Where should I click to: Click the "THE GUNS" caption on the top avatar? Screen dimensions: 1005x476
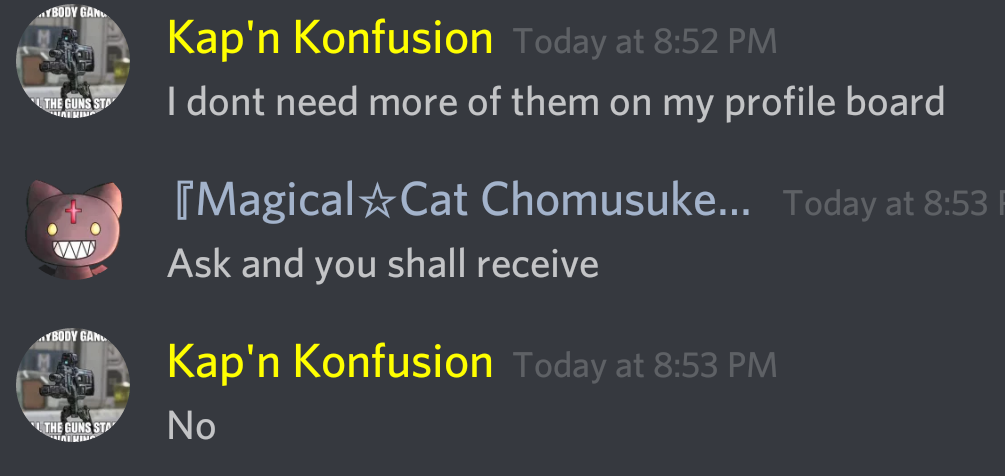pyautogui.click(x=74, y=106)
